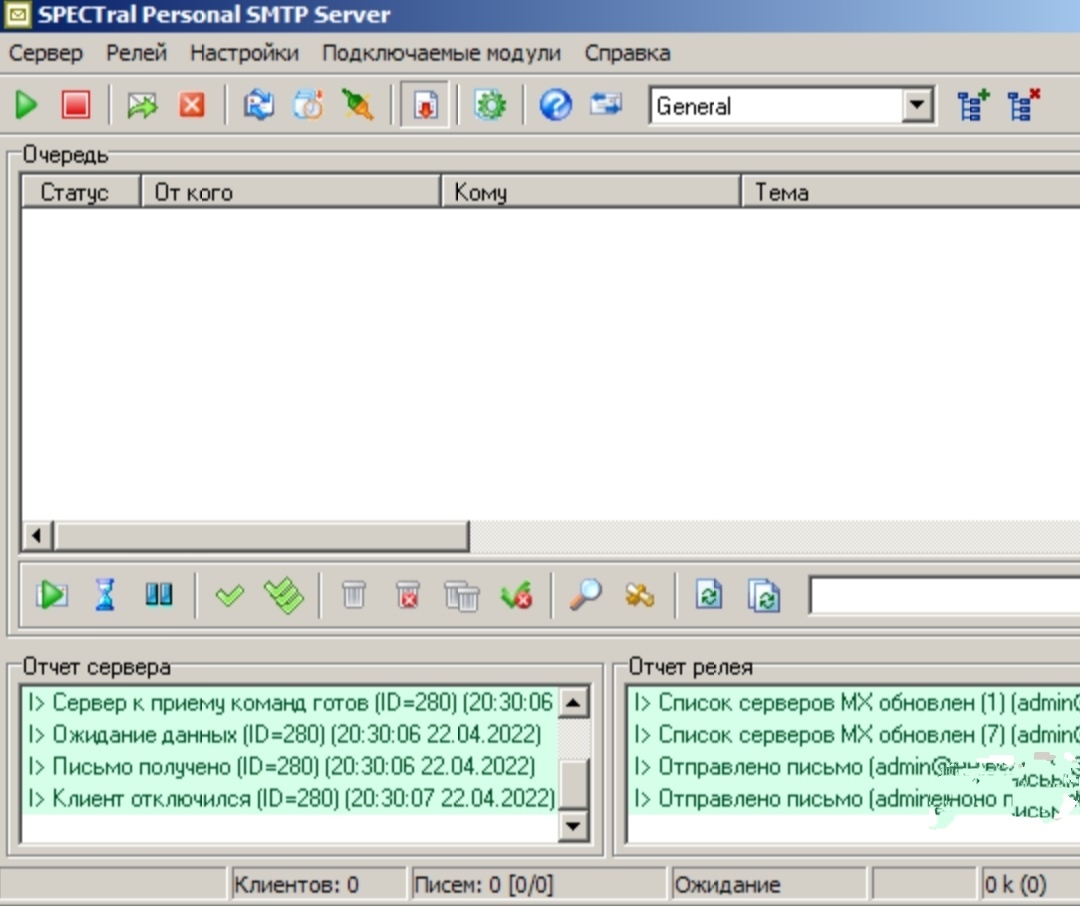
Task: Click the blue refresh arrows icon in the top toolbar
Action: coord(259,105)
